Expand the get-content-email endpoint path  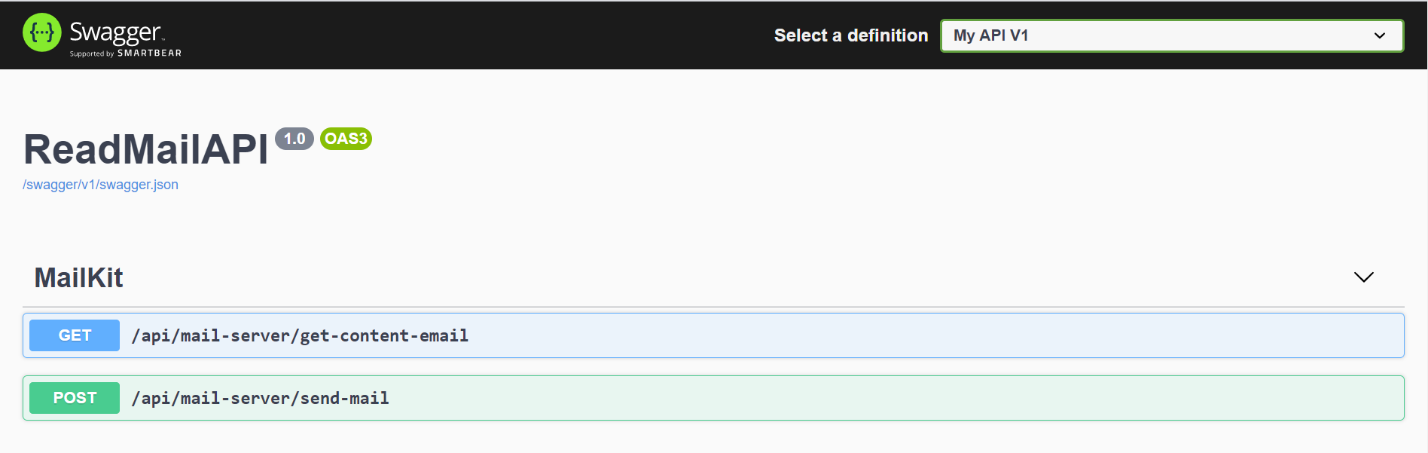point(300,335)
